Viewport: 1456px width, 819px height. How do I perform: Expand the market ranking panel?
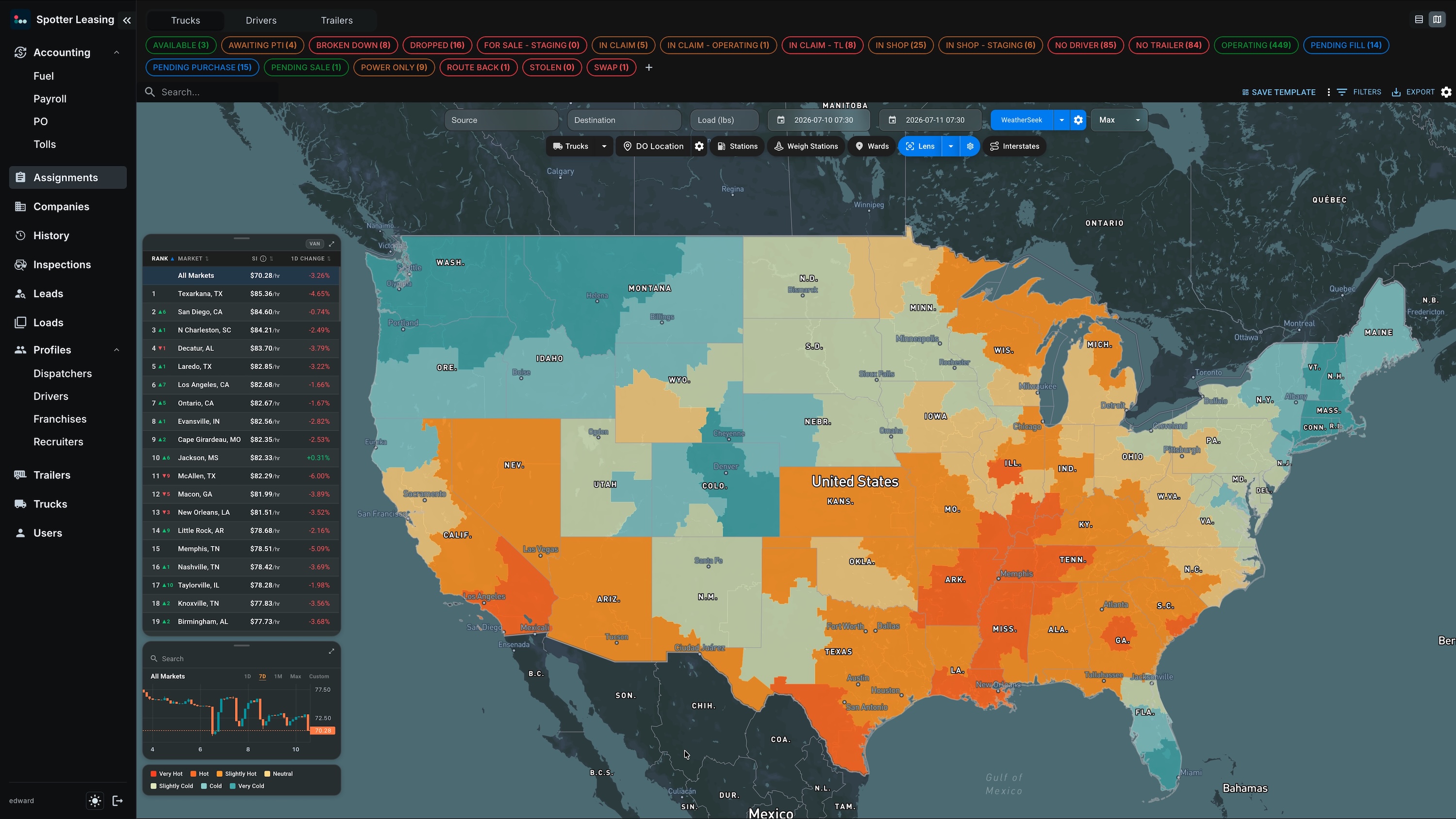[332, 244]
